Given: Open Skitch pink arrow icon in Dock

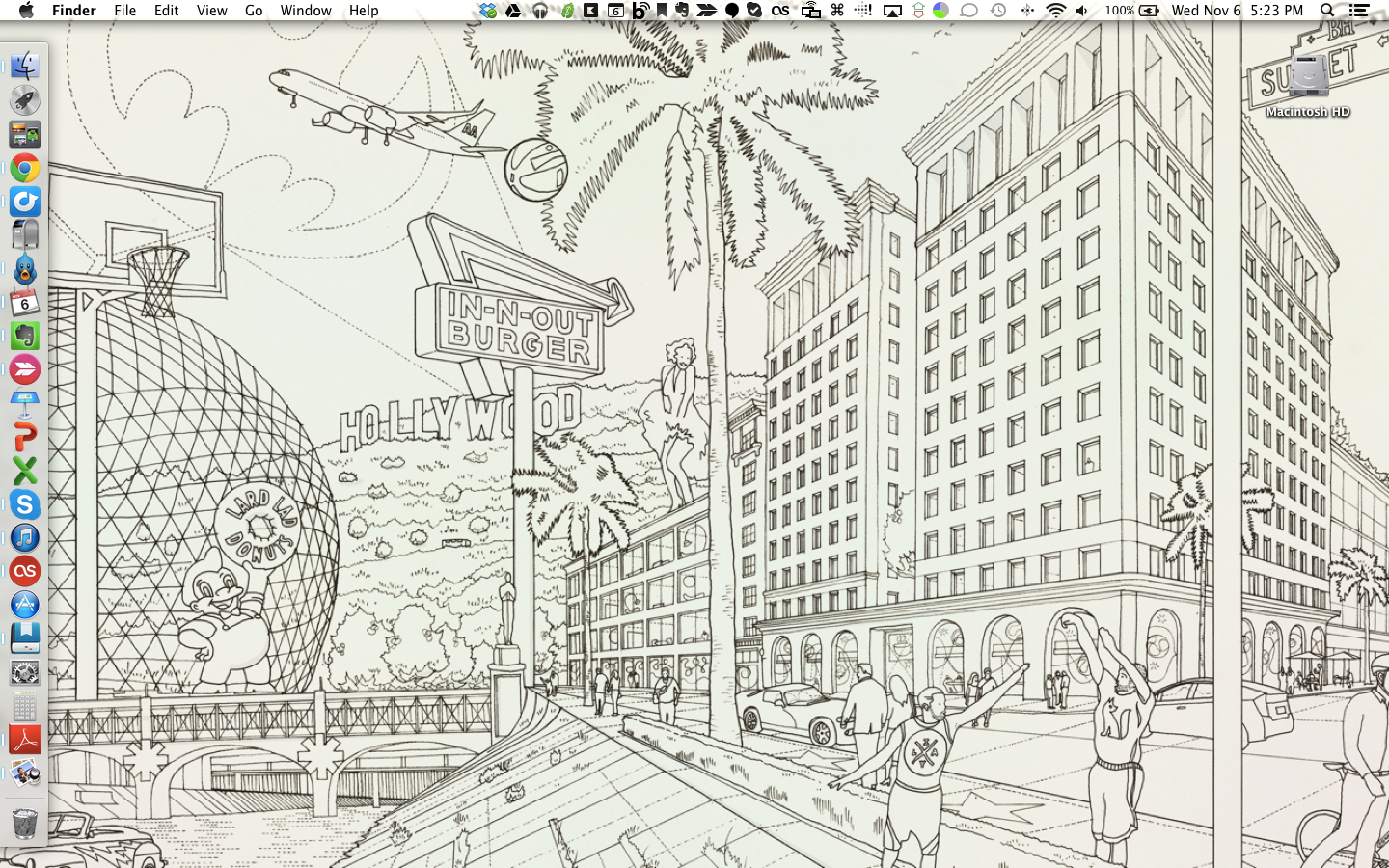Looking at the screenshot, I should coord(25,369).
